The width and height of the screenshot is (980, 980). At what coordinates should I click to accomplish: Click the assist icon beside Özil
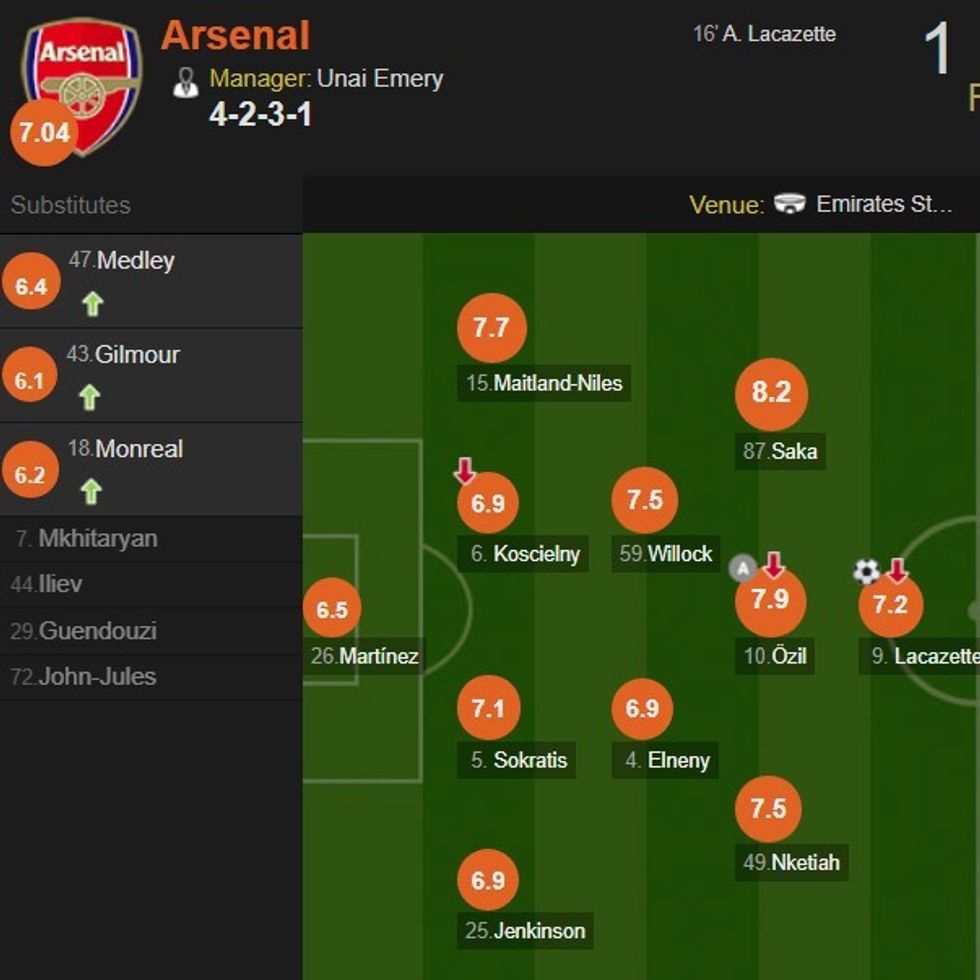click(742, 569)
